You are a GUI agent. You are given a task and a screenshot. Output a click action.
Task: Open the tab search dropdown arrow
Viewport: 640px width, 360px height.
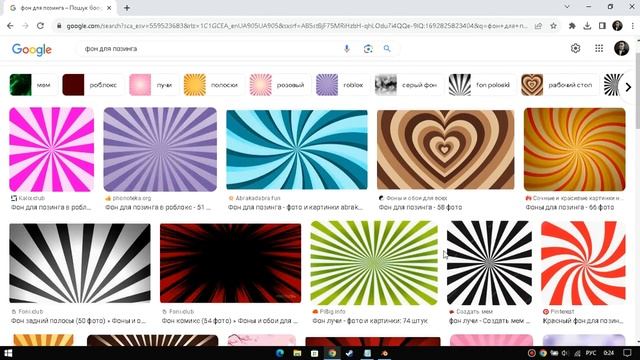[567, 7]
